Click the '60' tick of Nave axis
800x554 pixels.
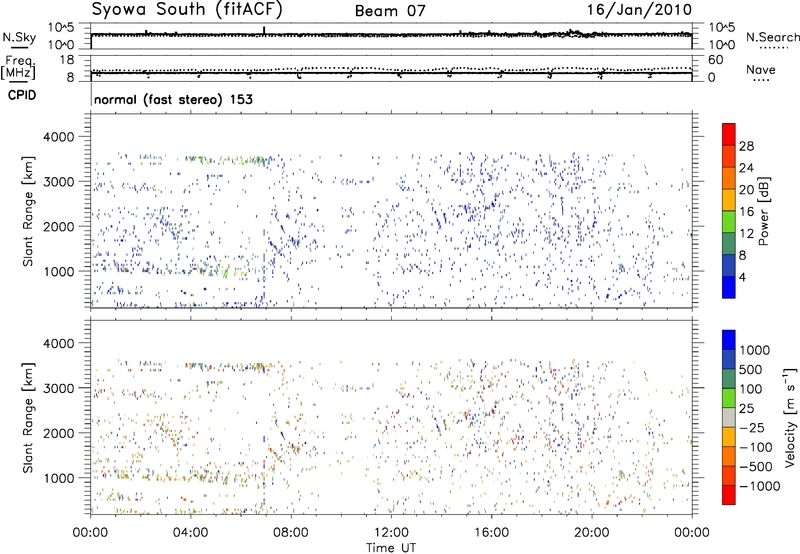(715, 60)
